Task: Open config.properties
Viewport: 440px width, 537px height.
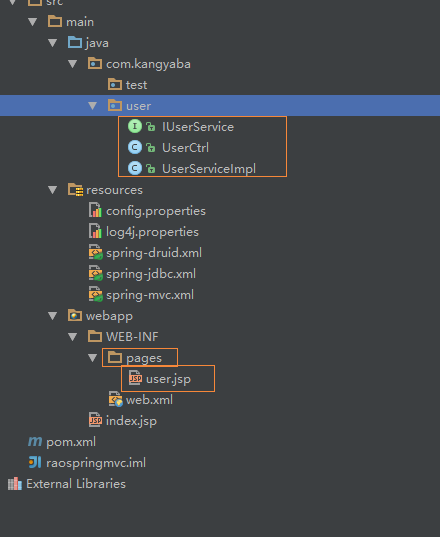Action: (x=156, y=211)
